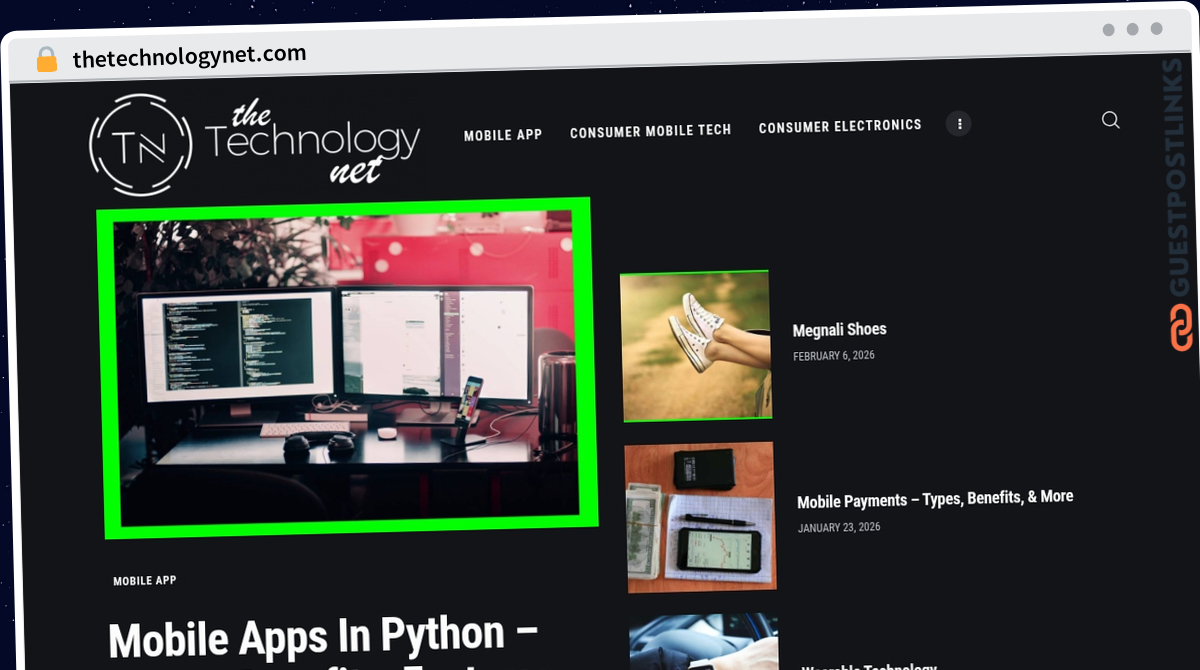Screen dimensions: 1200x670
Task: Click the January 23, 2026 date
Action: click(x=839, y=527)
